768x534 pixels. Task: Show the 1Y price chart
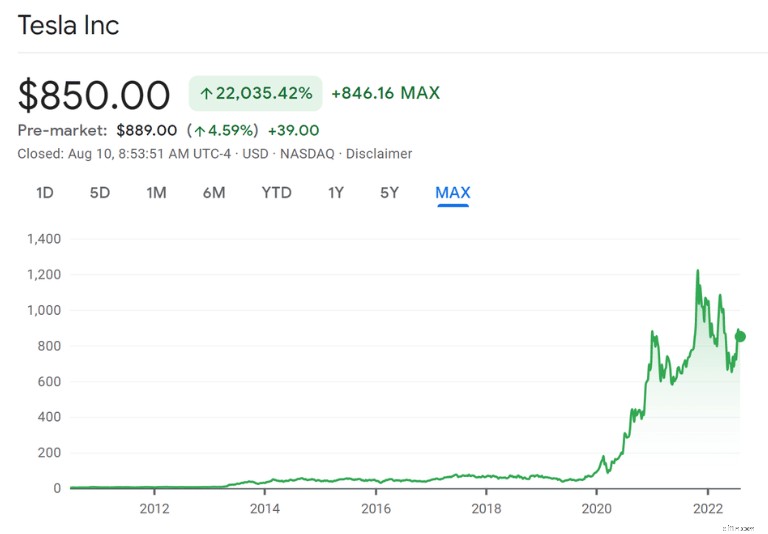pyautogui.click(x=336, y=193)
